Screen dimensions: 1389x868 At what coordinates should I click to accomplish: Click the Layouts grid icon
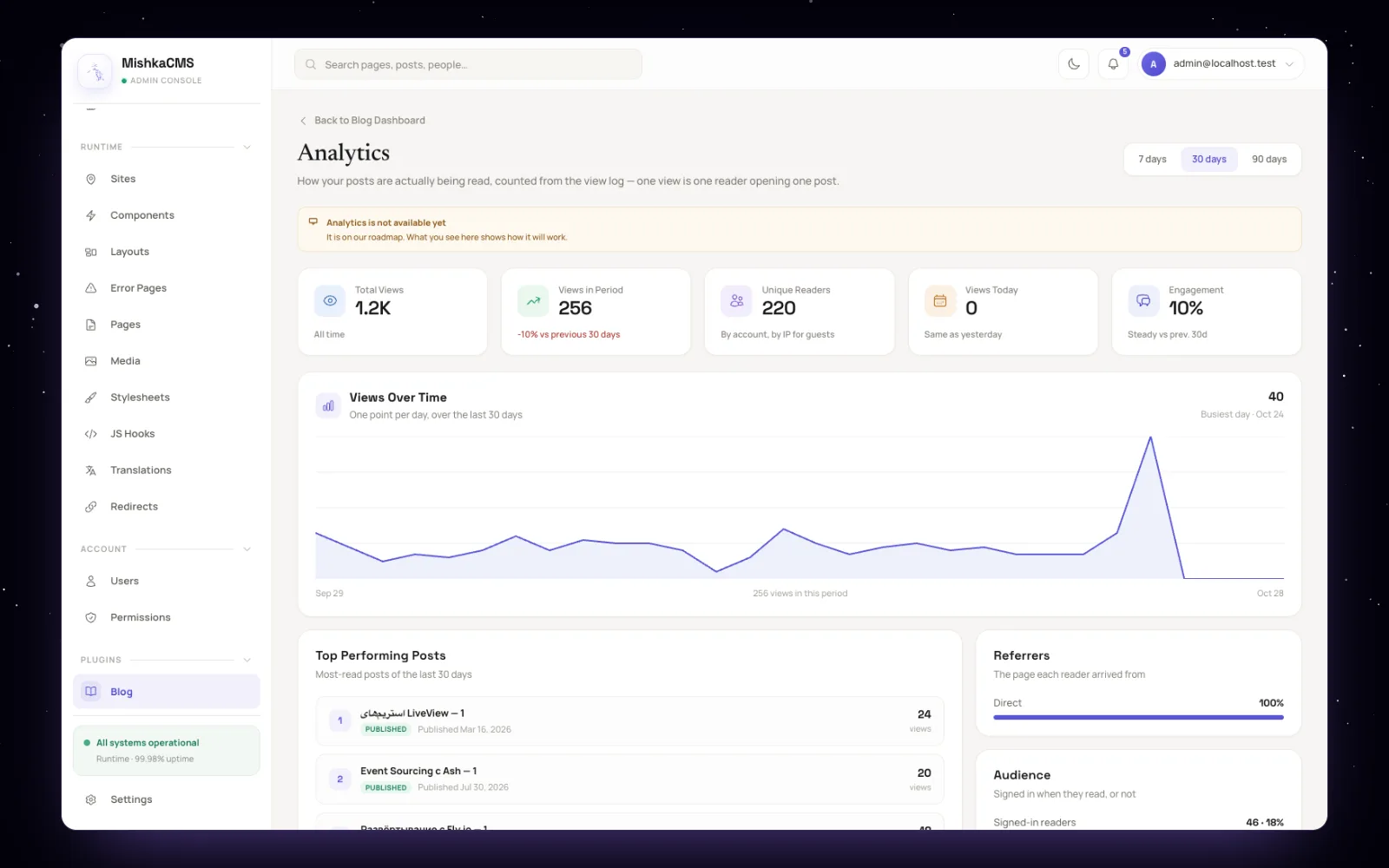[x=91, y=252]
